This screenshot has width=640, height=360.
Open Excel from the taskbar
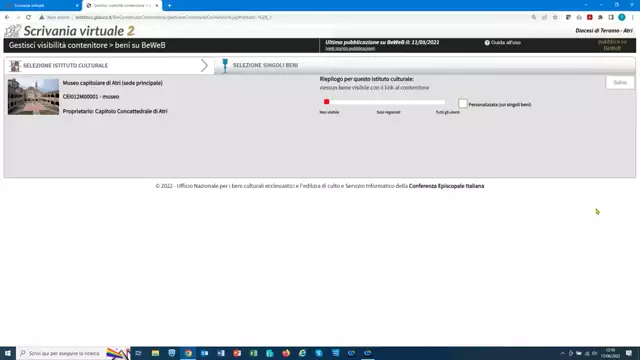pyautogui.click(x=253, y=353)
